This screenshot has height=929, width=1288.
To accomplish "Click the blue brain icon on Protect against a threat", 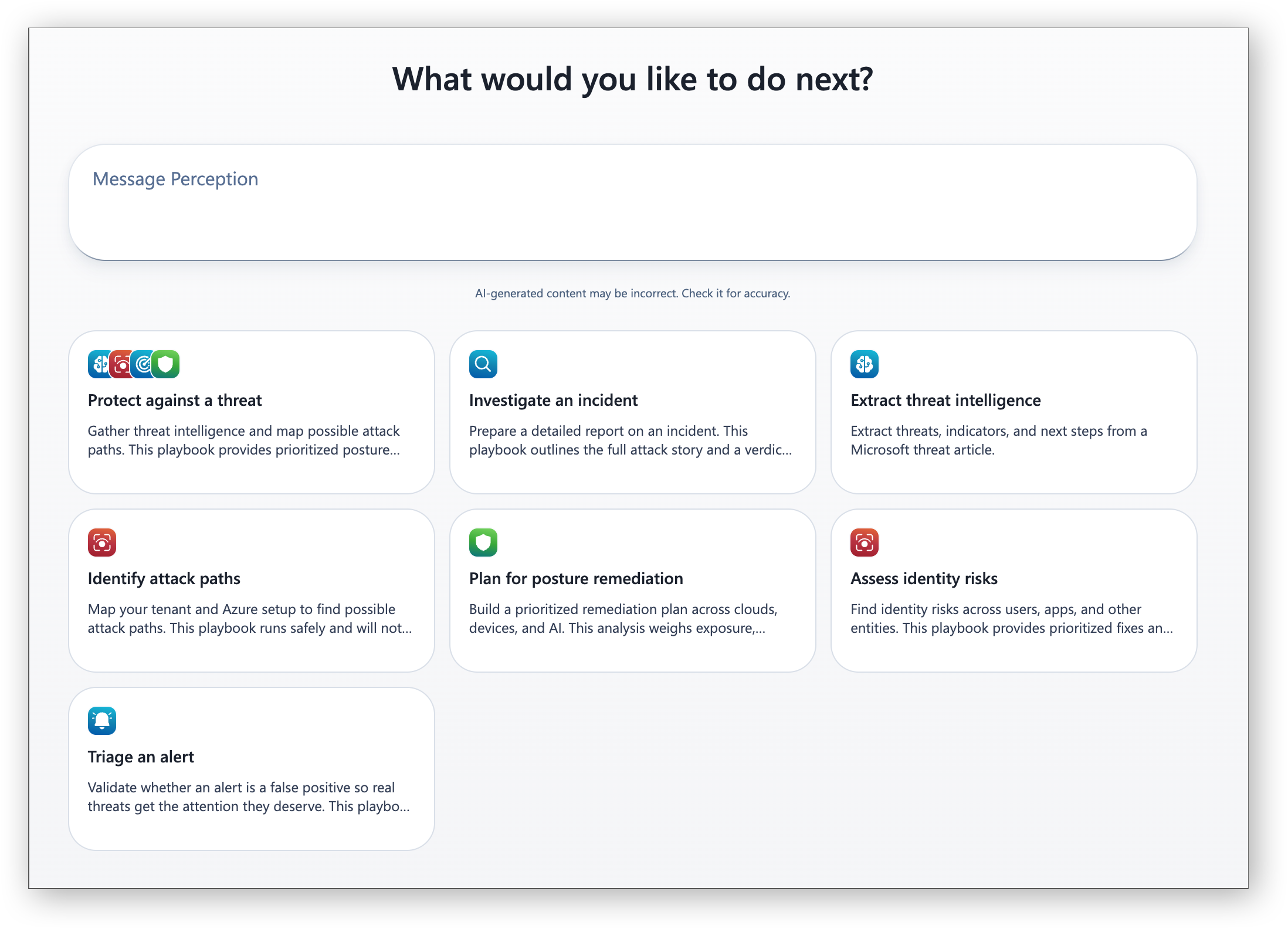I will pyautogui.click(x=99, y=364).
